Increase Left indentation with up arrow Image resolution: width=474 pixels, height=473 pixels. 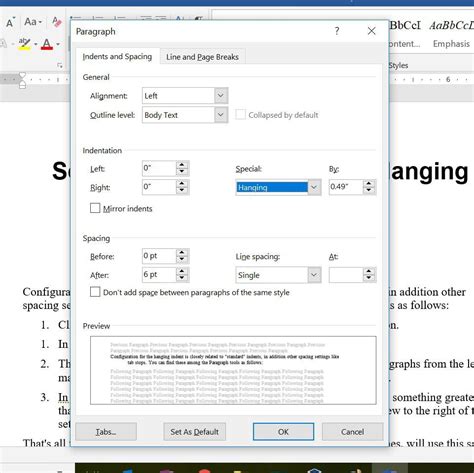pyautogui.click(x=182, y=165)
